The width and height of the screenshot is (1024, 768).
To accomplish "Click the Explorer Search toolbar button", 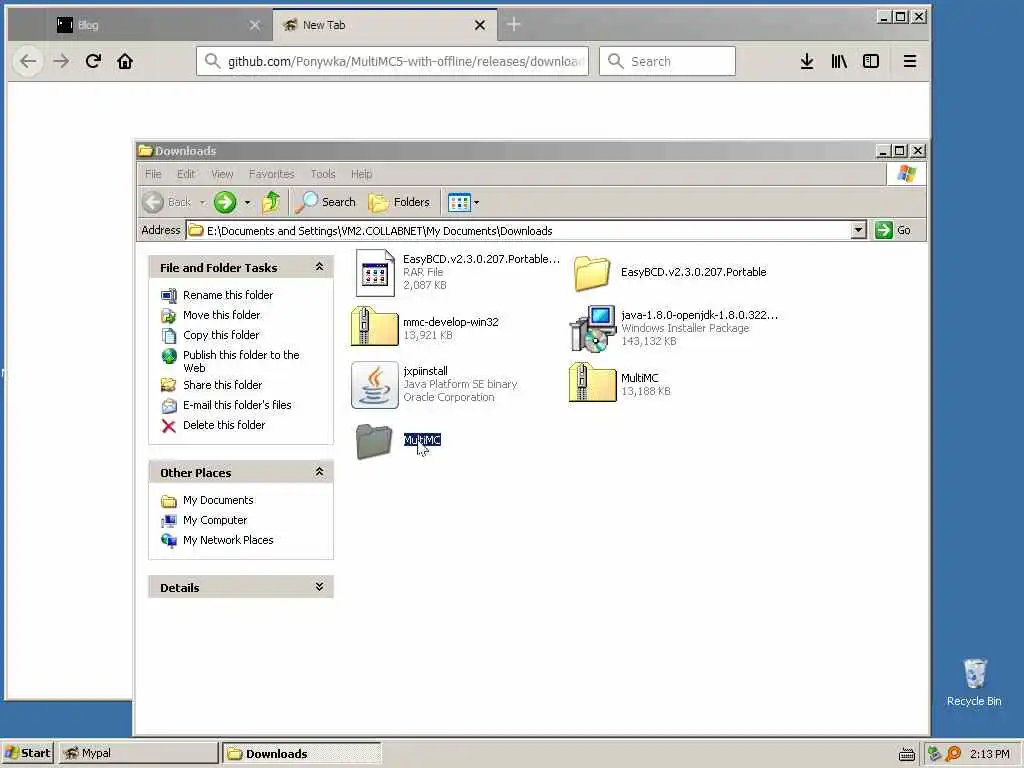I will click(x=325, y=202).
